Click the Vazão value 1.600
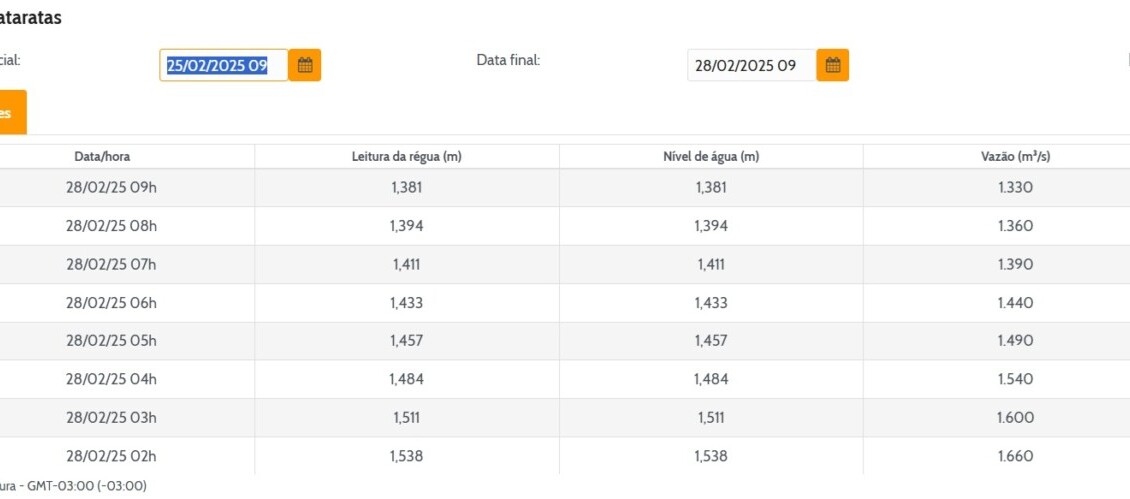Screen dimensions: 1130x499 point(1015,418)
